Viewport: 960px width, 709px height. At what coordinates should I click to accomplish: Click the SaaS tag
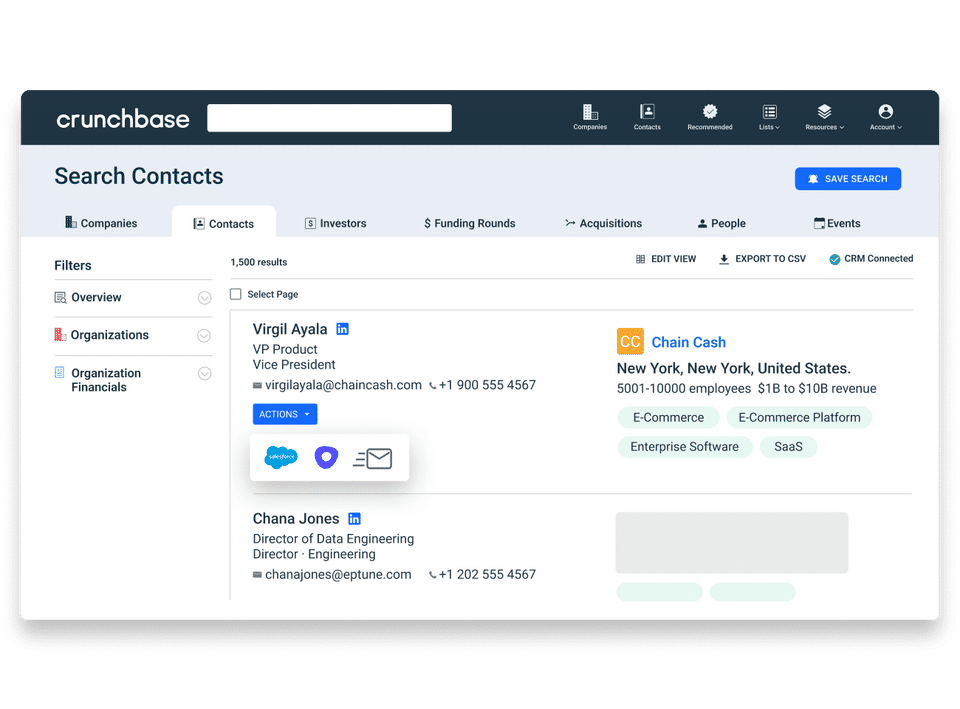pyautogui.click(x=788, y=447)
